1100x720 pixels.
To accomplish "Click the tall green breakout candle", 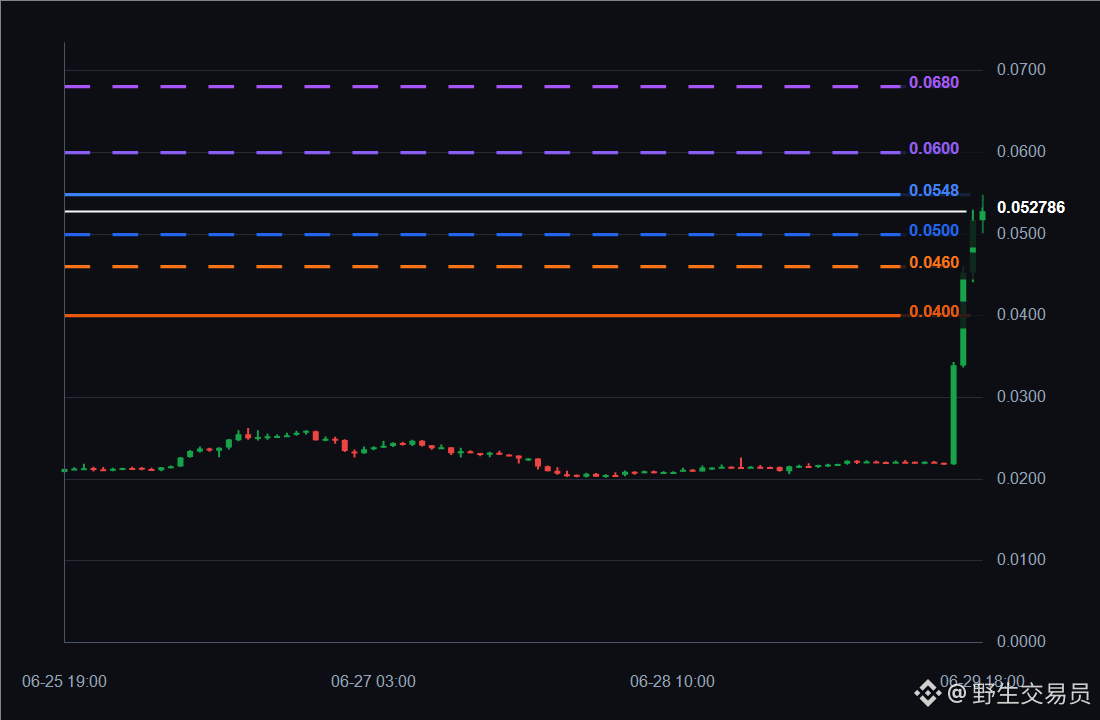I will tap(953, 414).
